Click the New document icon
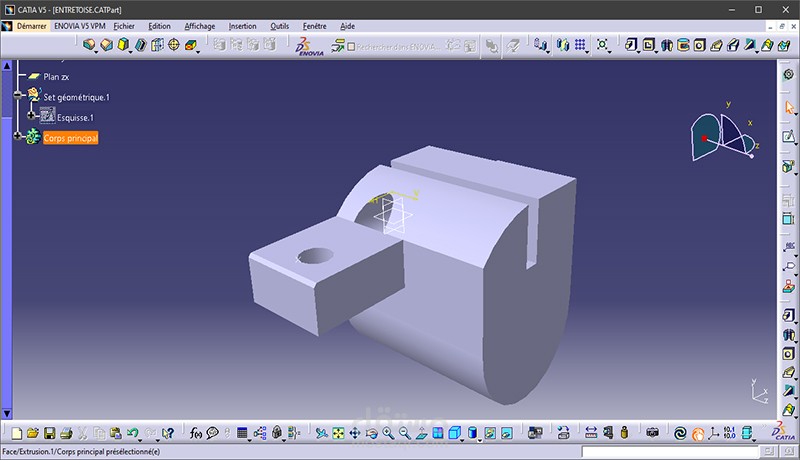Screen dimensions: 800x460 coord(16,433)
